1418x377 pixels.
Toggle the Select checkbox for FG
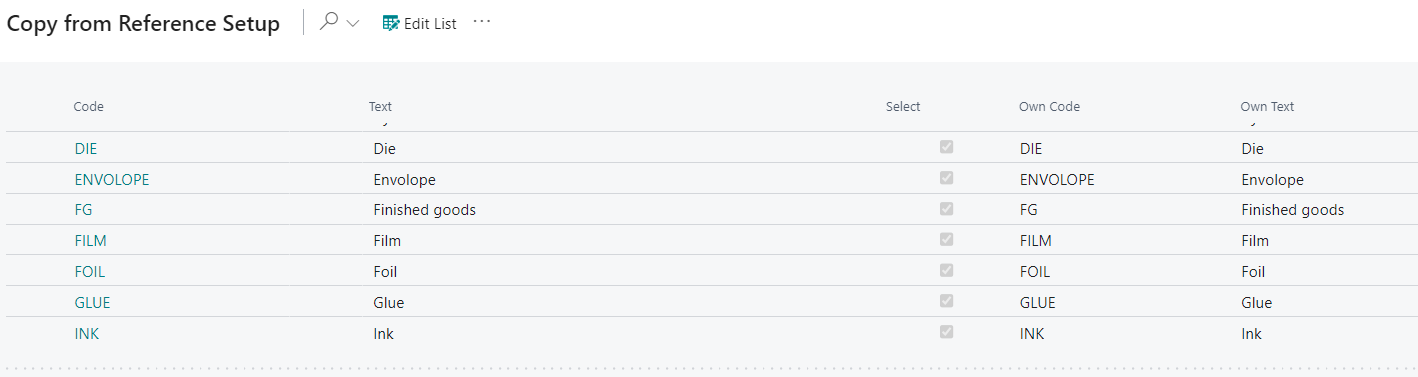click(x=946, y=209)
